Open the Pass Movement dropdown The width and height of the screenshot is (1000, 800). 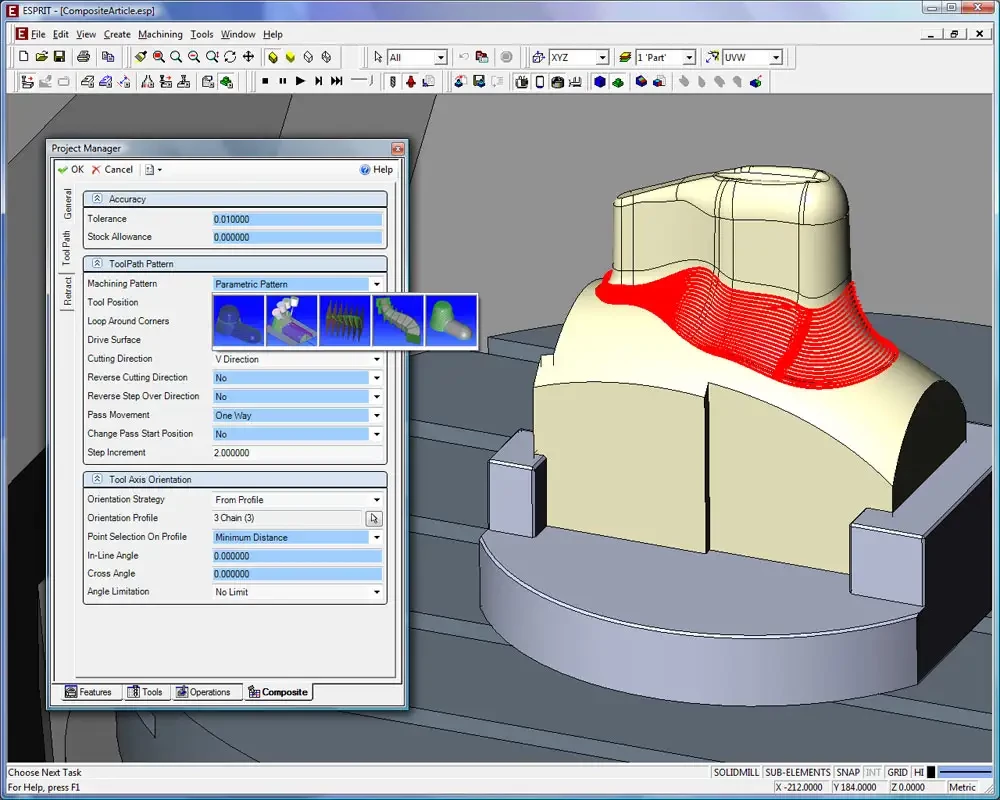click(377, 416)
